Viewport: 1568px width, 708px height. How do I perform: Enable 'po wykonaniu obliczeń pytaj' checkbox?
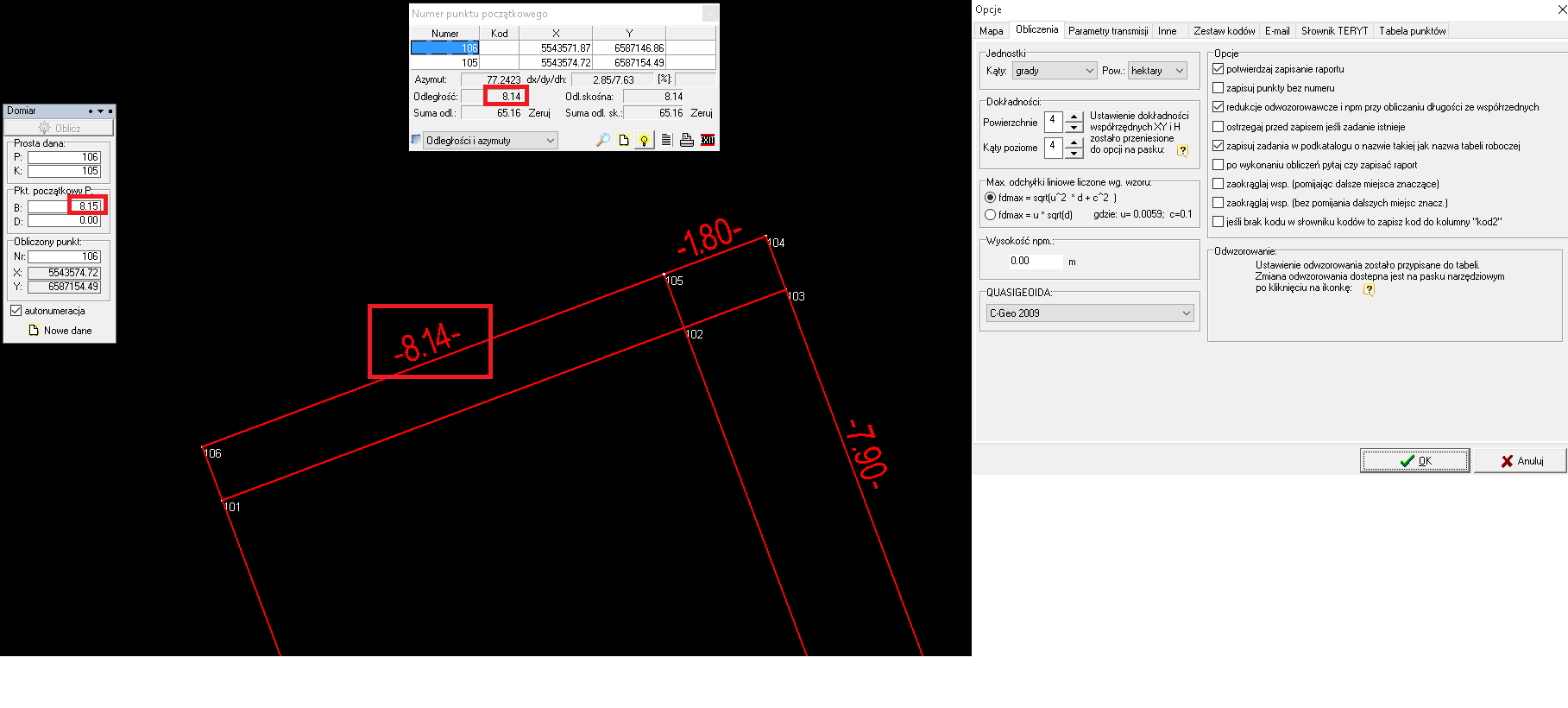[x=1219, y=165]
